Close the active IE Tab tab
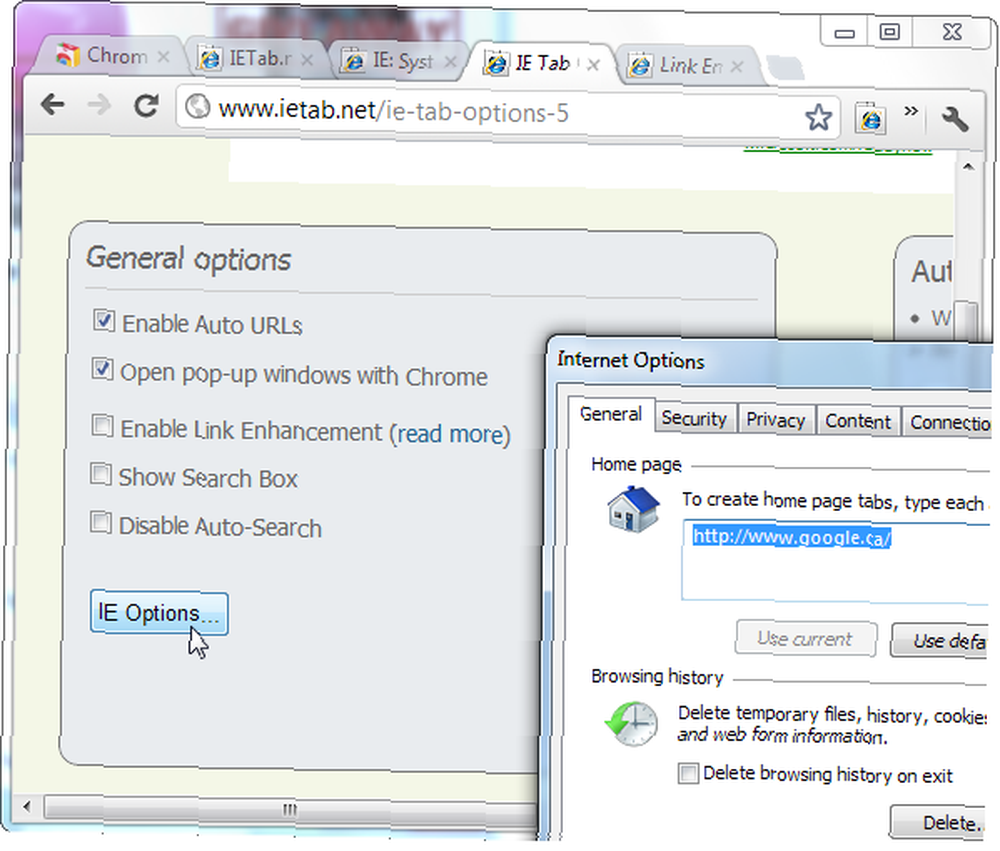The image size is (1000, 851). click(593, 64)
